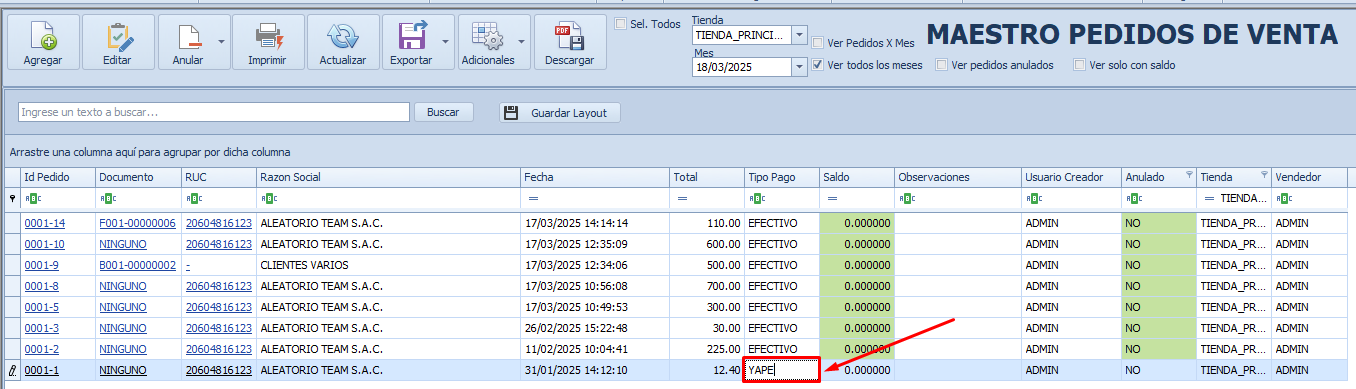1356x389 pixels.
Task: Sort by Tipo Pago column header
Action: [782, 177]
